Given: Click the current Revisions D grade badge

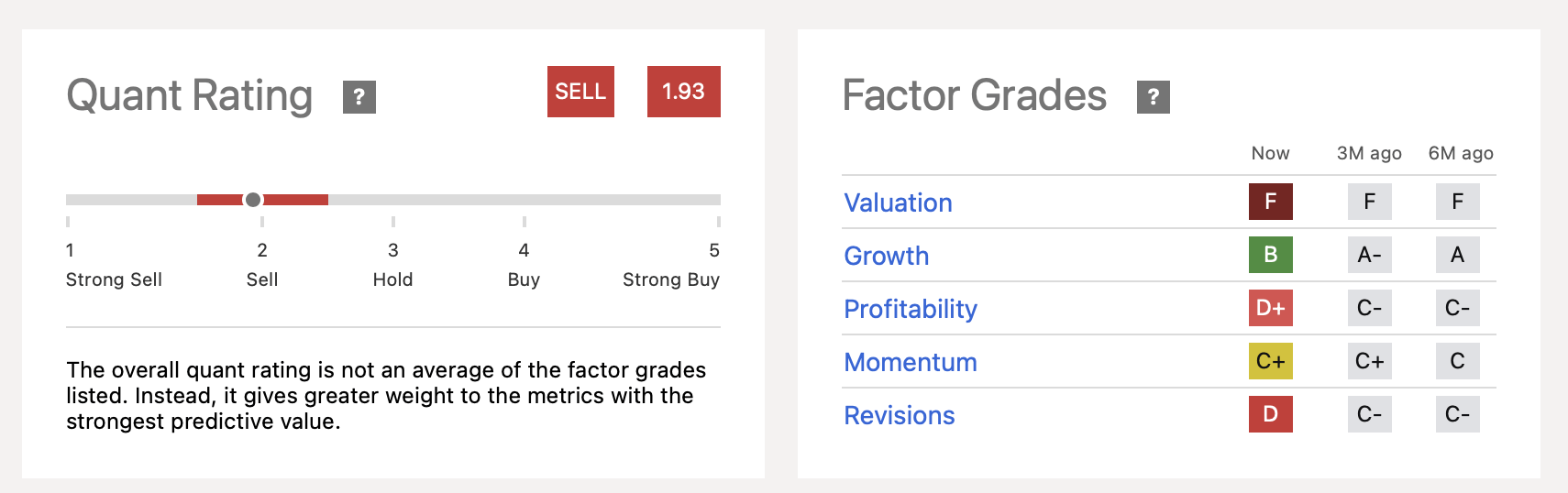Looking at the screenshot, I should pos(1270,414).
